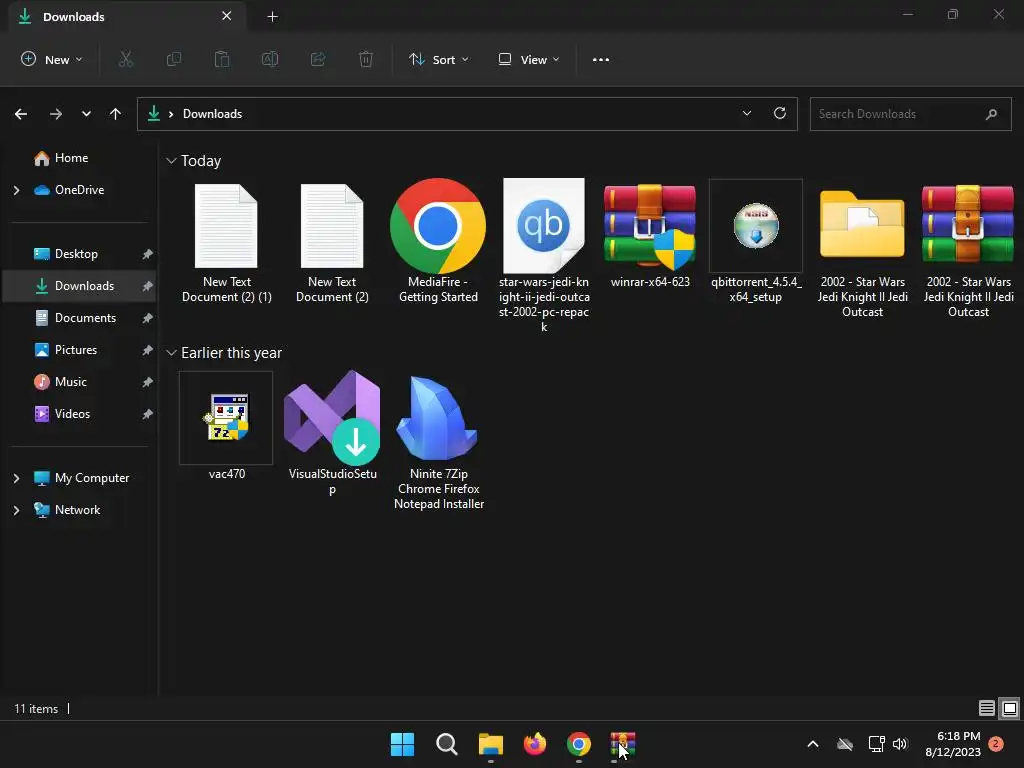The width and height of the screenshot is (1024, 768).
Task: Open the New dropdown menu
Action: click(x=52, y=59)
